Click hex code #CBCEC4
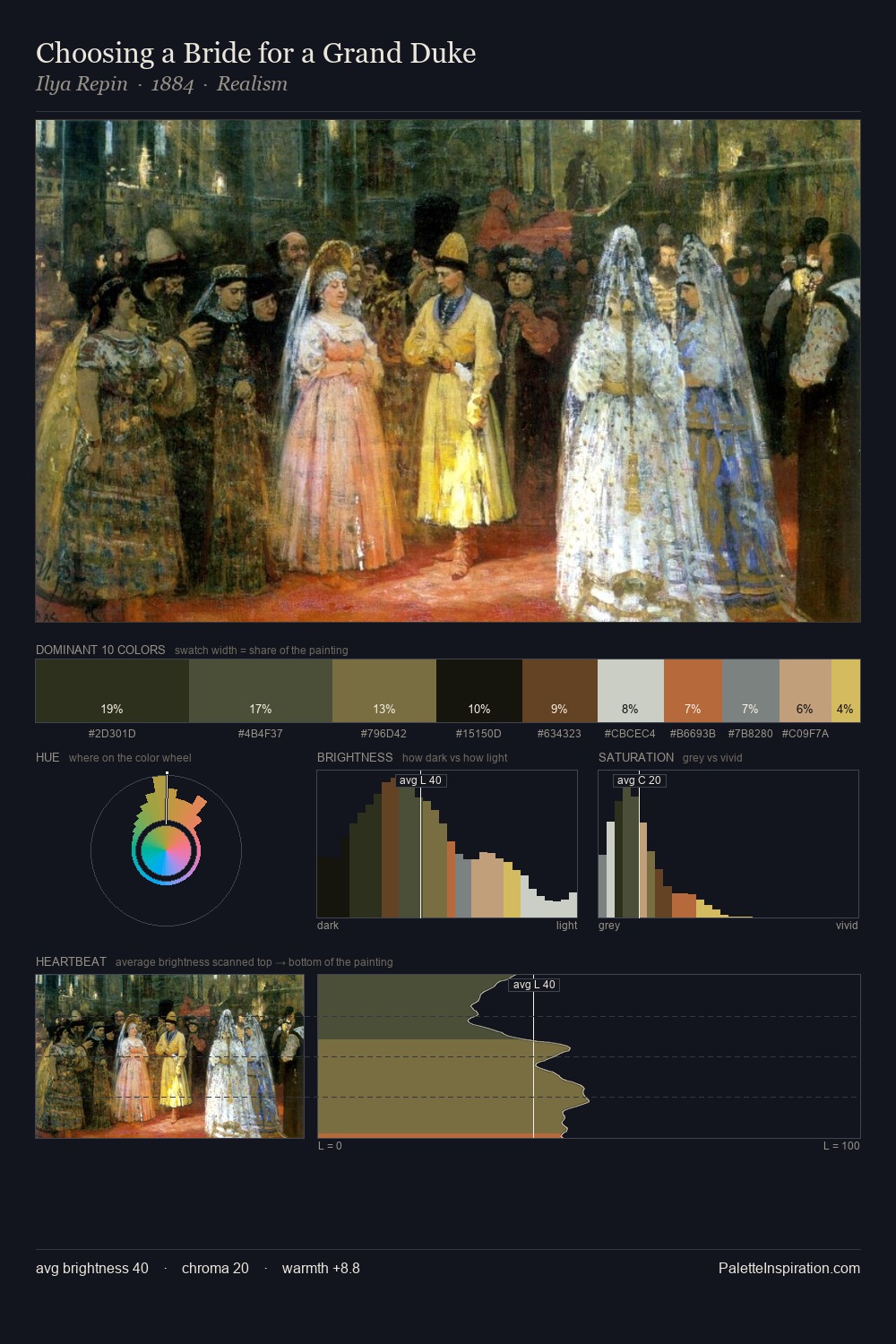 630,734
